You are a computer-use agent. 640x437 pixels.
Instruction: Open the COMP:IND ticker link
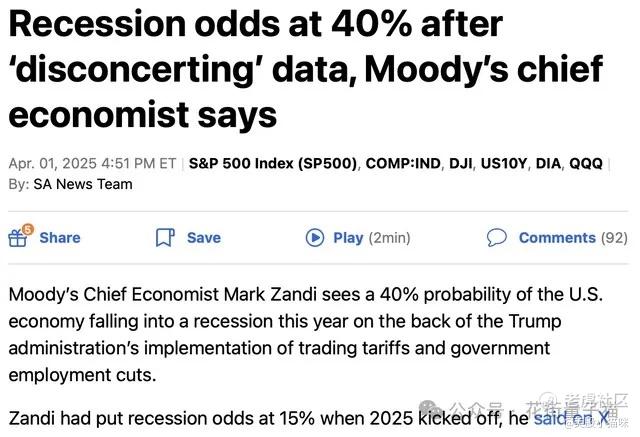tap(403, 164)
